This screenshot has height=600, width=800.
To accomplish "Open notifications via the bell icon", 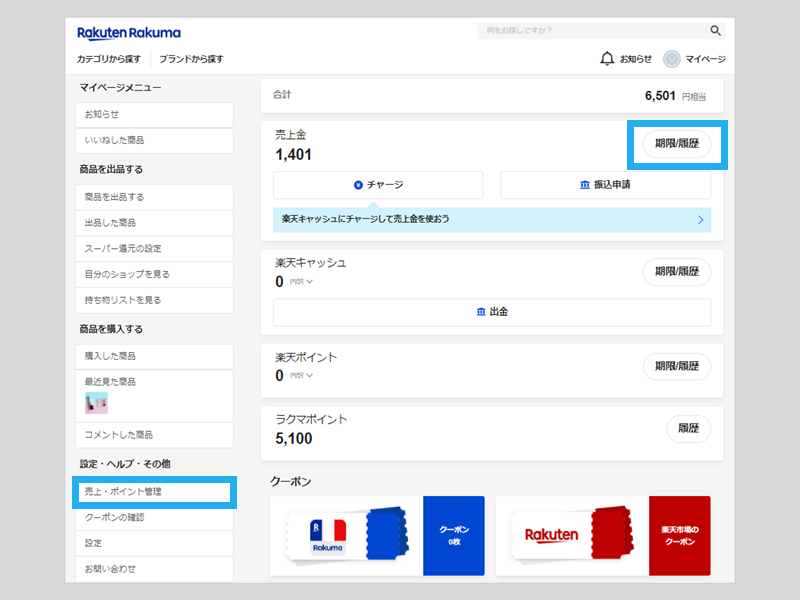I will pyautogui.click(x=607, y=59).
